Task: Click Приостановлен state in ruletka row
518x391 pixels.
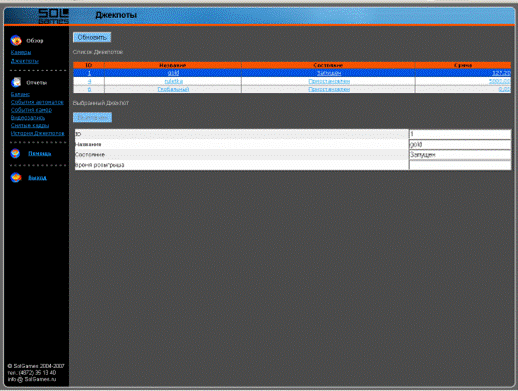Action: (x=329, y=81)
